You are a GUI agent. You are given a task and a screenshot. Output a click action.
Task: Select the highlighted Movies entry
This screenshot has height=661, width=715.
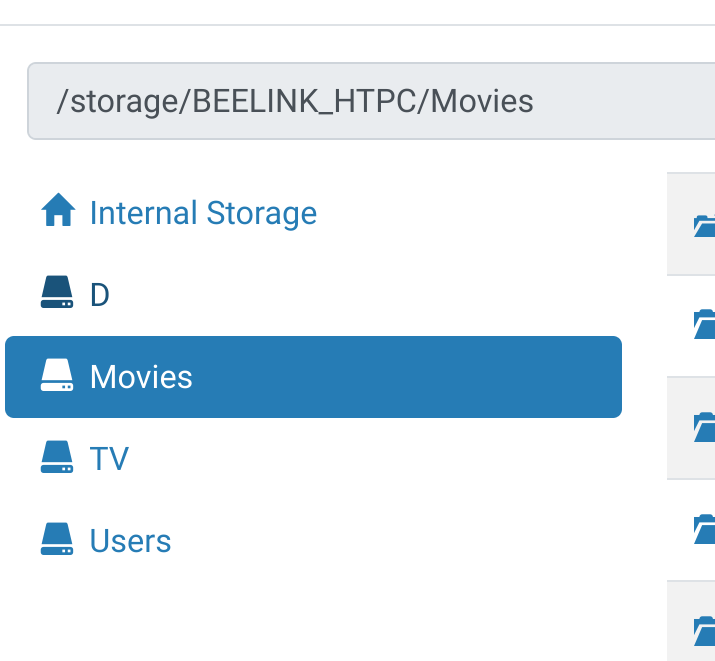point(141,377)
